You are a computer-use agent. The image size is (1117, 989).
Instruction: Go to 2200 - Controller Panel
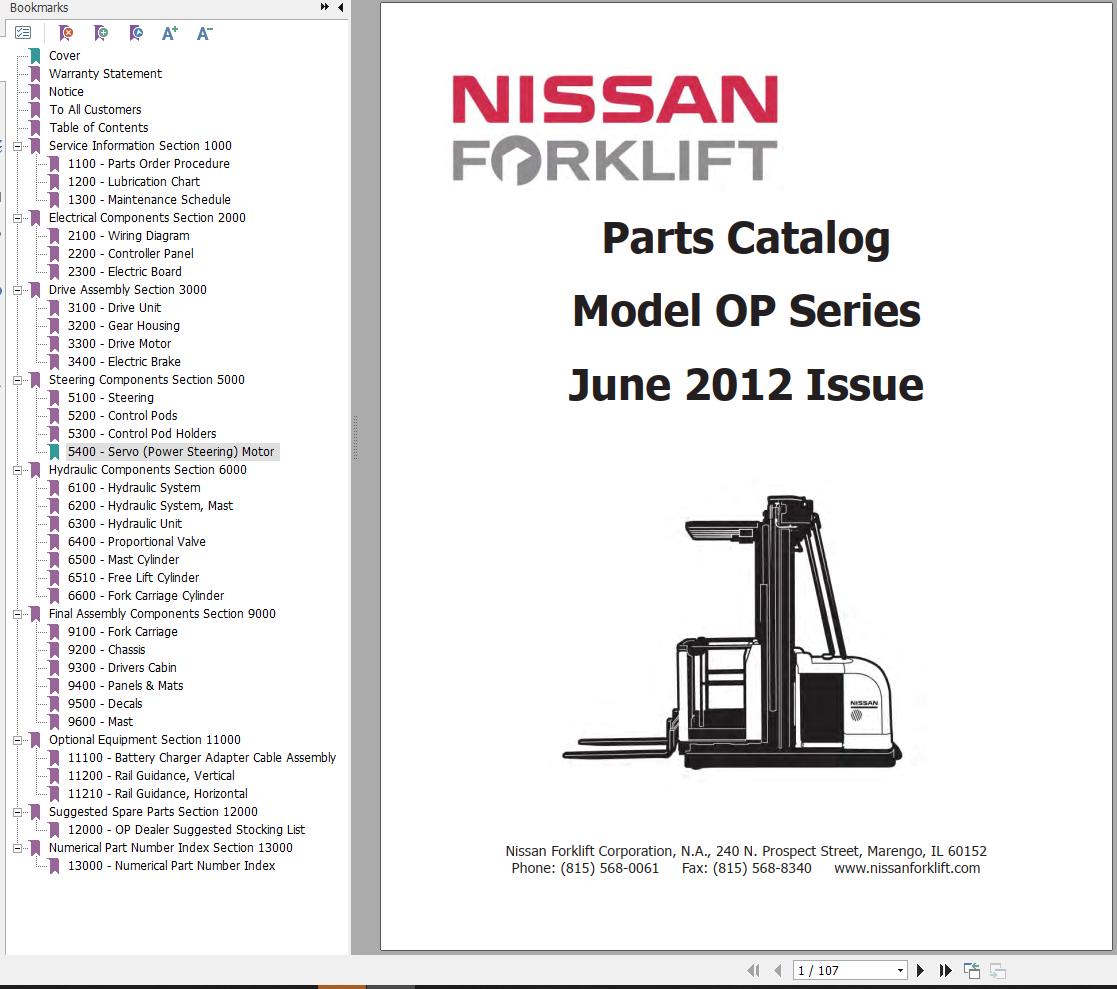click(130, 254)
